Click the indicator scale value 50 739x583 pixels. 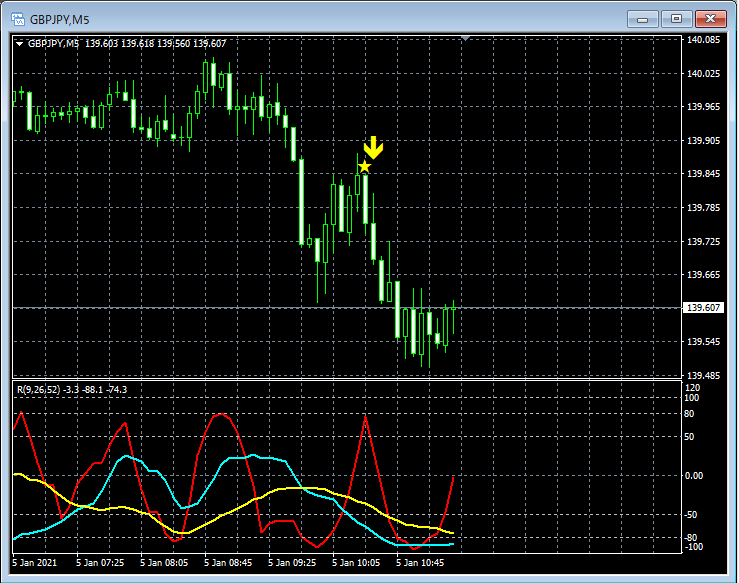coord(689,437)
